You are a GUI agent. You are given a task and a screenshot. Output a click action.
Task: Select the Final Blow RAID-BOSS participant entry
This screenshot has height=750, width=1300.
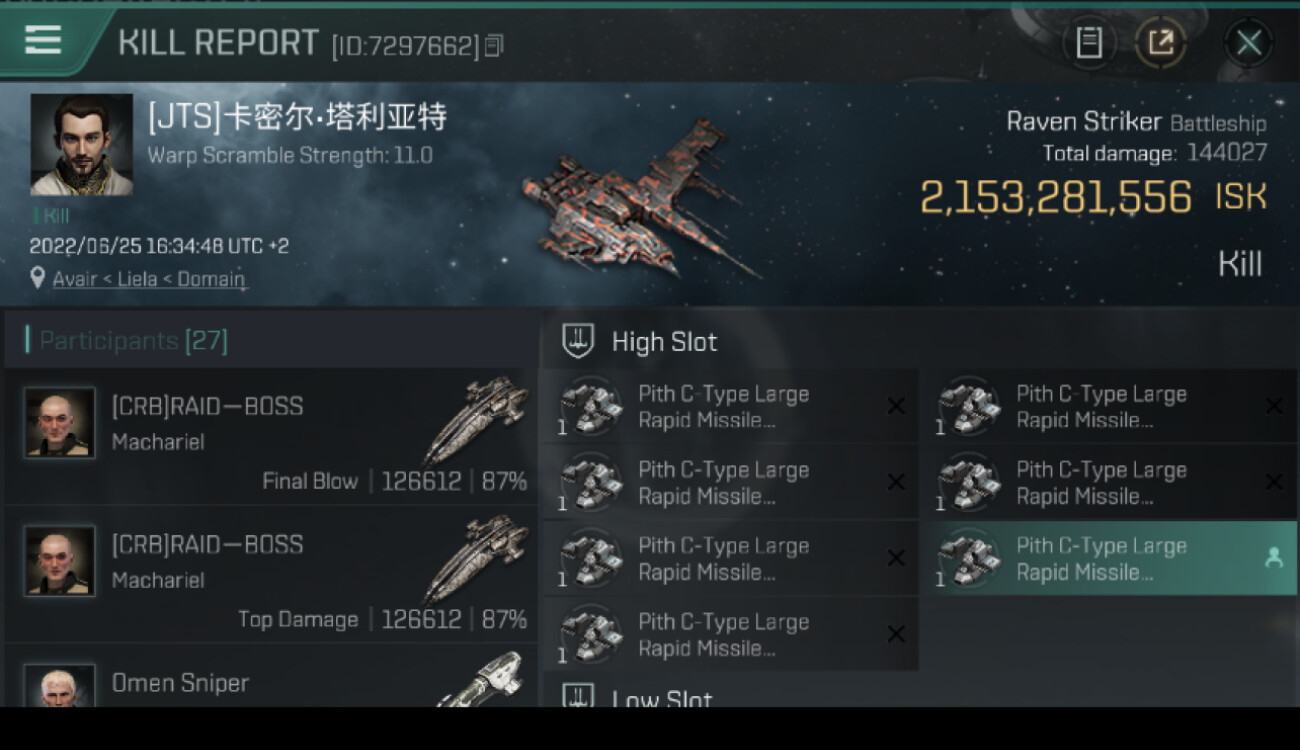[271, 436]
